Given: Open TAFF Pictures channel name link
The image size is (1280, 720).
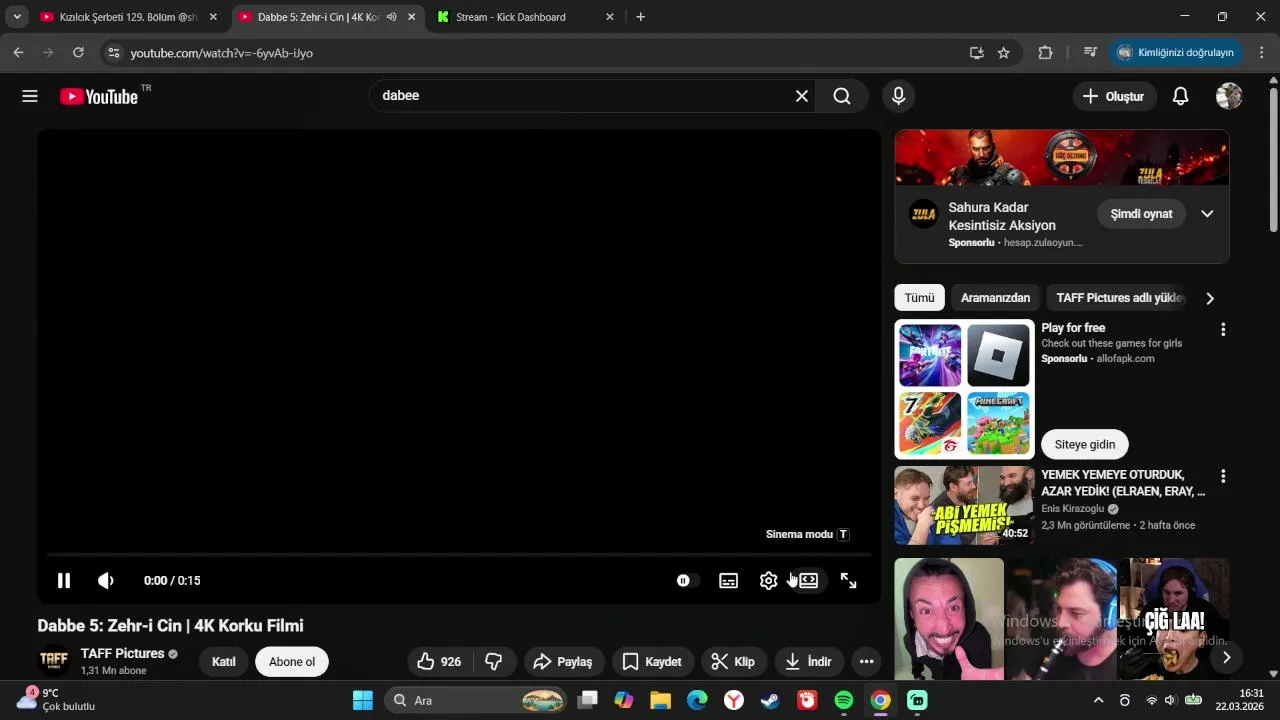Looking at the screenshot, I should coord(122,653).
